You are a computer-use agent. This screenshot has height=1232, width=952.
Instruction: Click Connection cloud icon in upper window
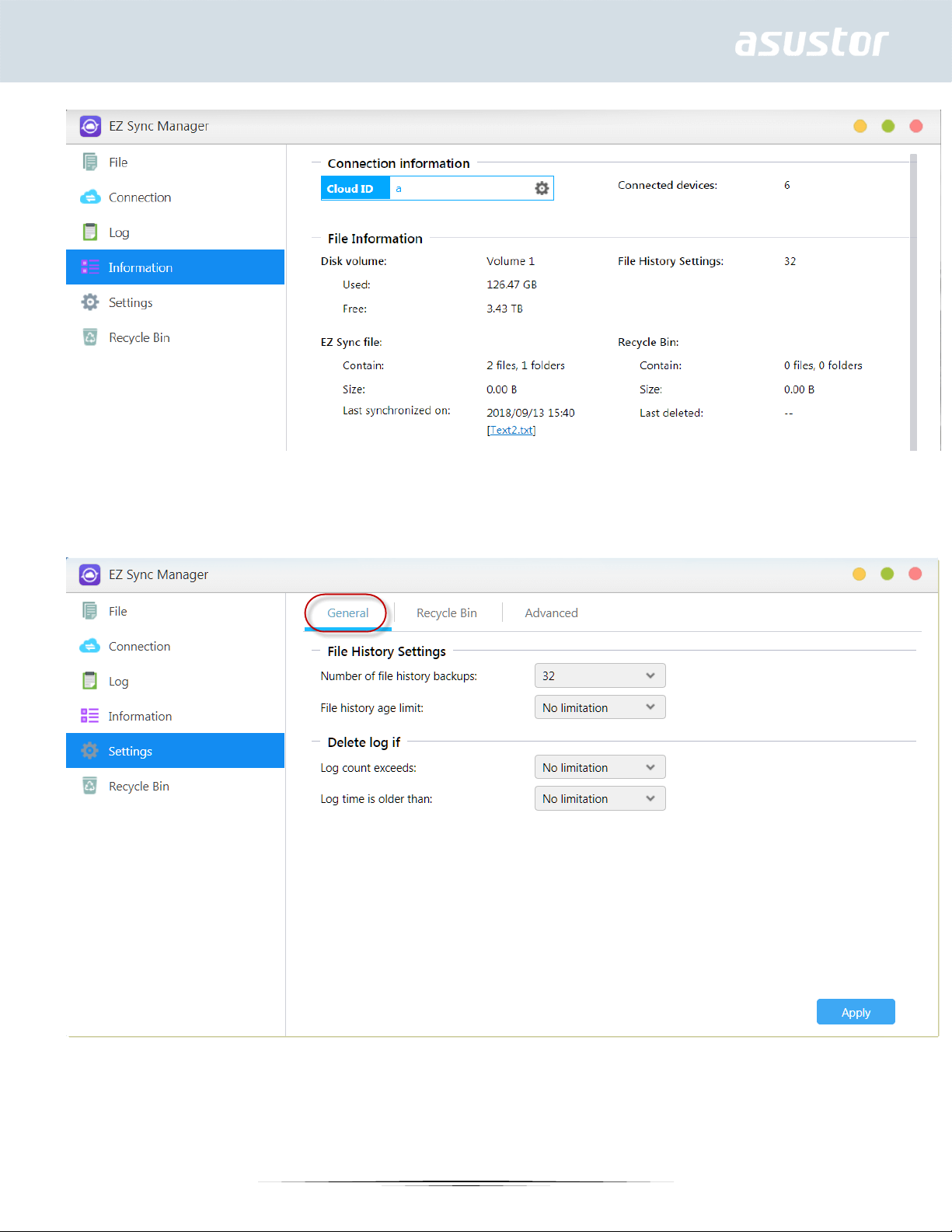click(90, 197)
